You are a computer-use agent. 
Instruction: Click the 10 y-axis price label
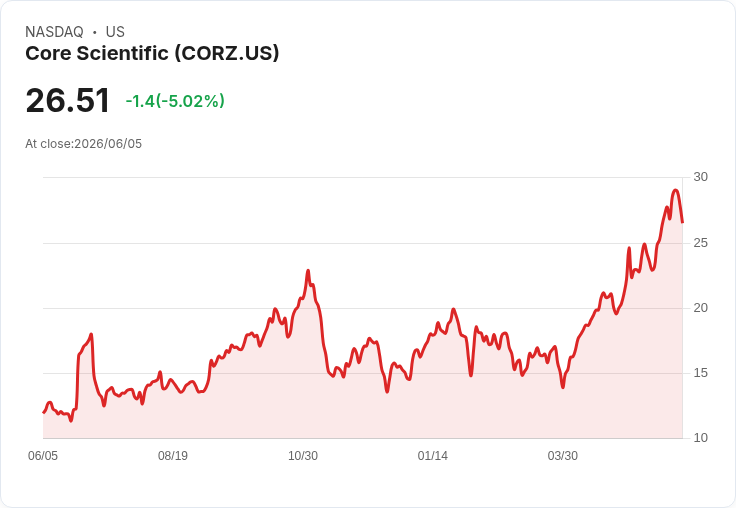[x=700, y=438]
